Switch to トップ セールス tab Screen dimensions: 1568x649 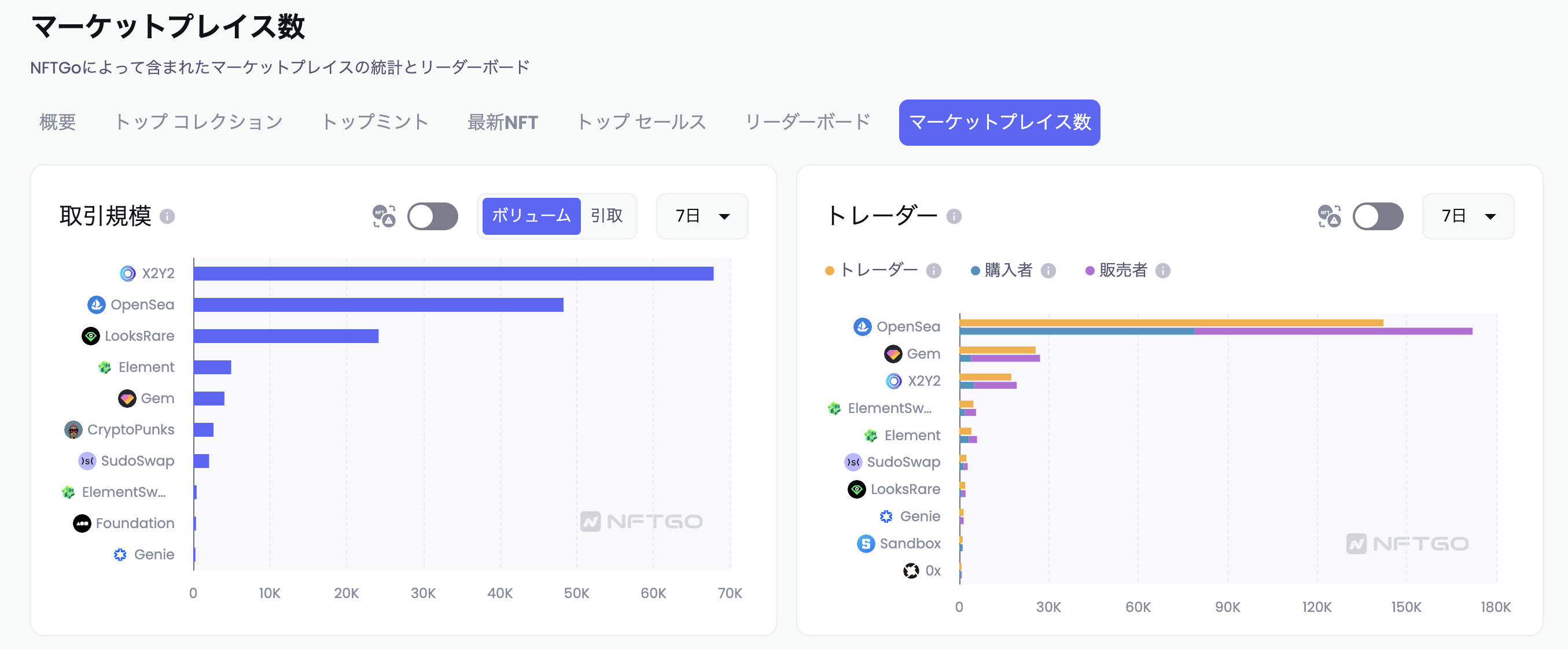(641, 122)
